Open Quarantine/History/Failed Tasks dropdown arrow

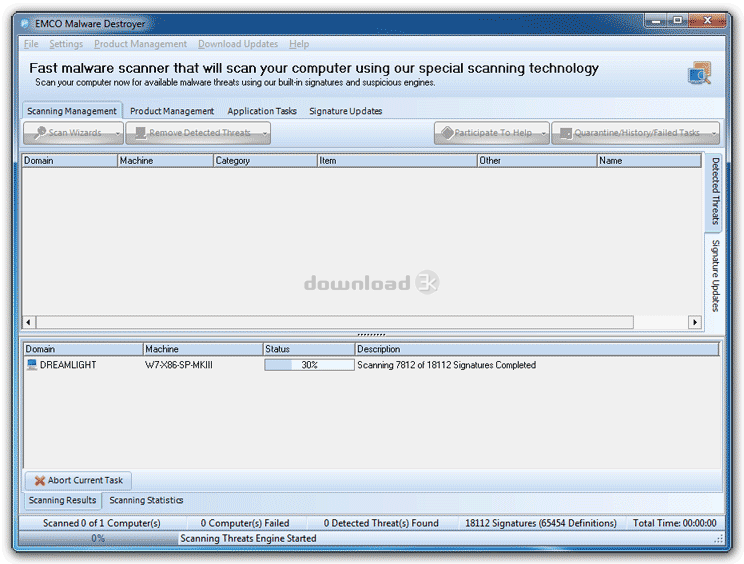click(x=714, y=133)
